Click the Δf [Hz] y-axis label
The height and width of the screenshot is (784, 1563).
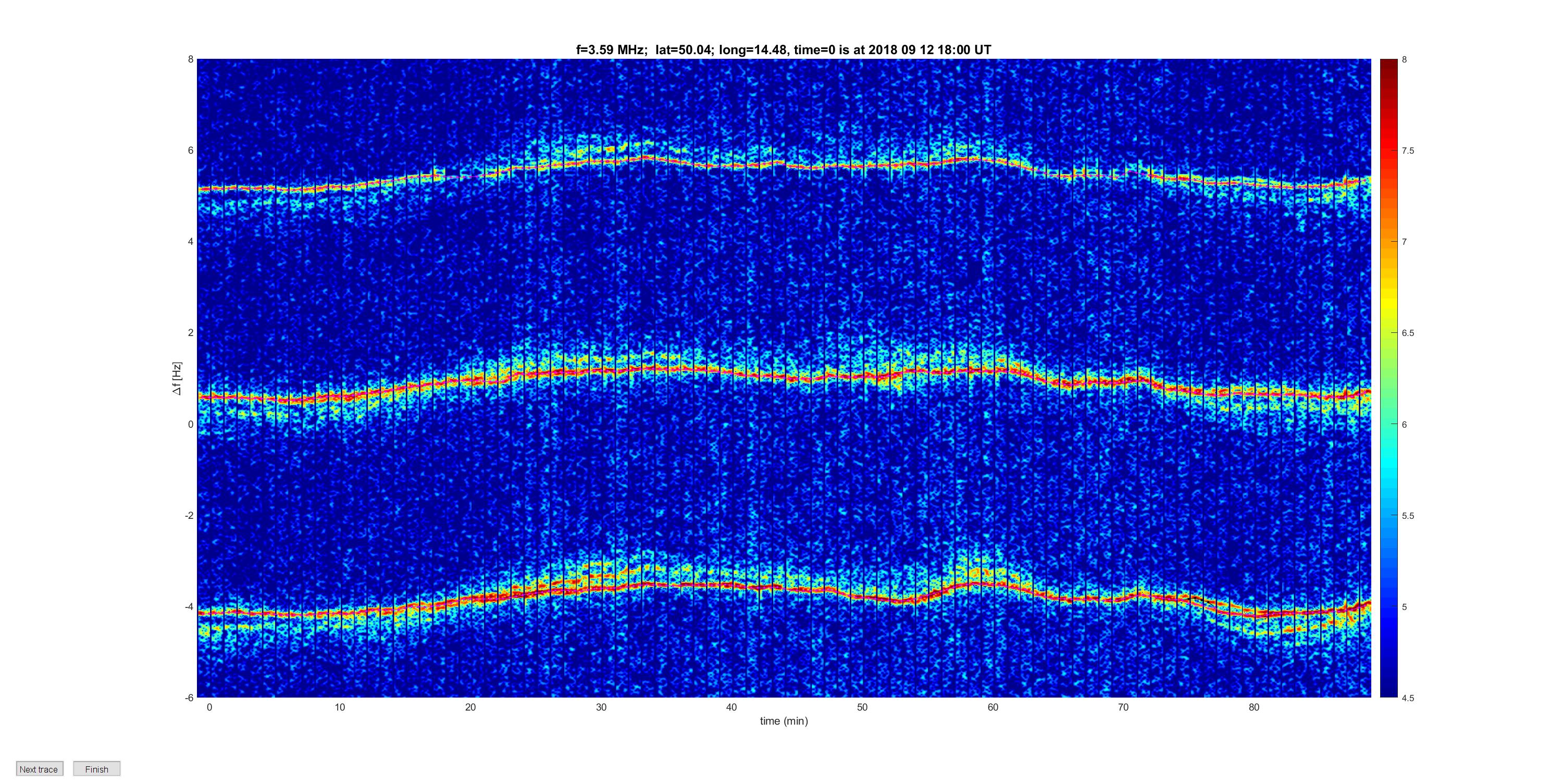pos(177,378)
